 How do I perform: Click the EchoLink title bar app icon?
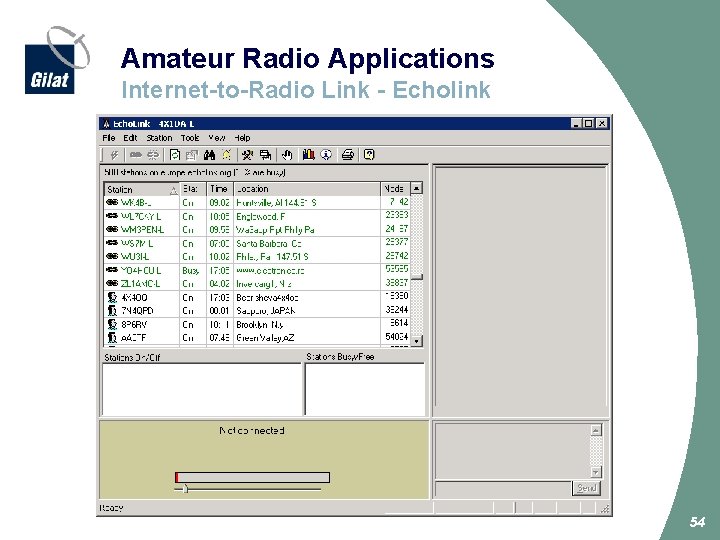107,124
